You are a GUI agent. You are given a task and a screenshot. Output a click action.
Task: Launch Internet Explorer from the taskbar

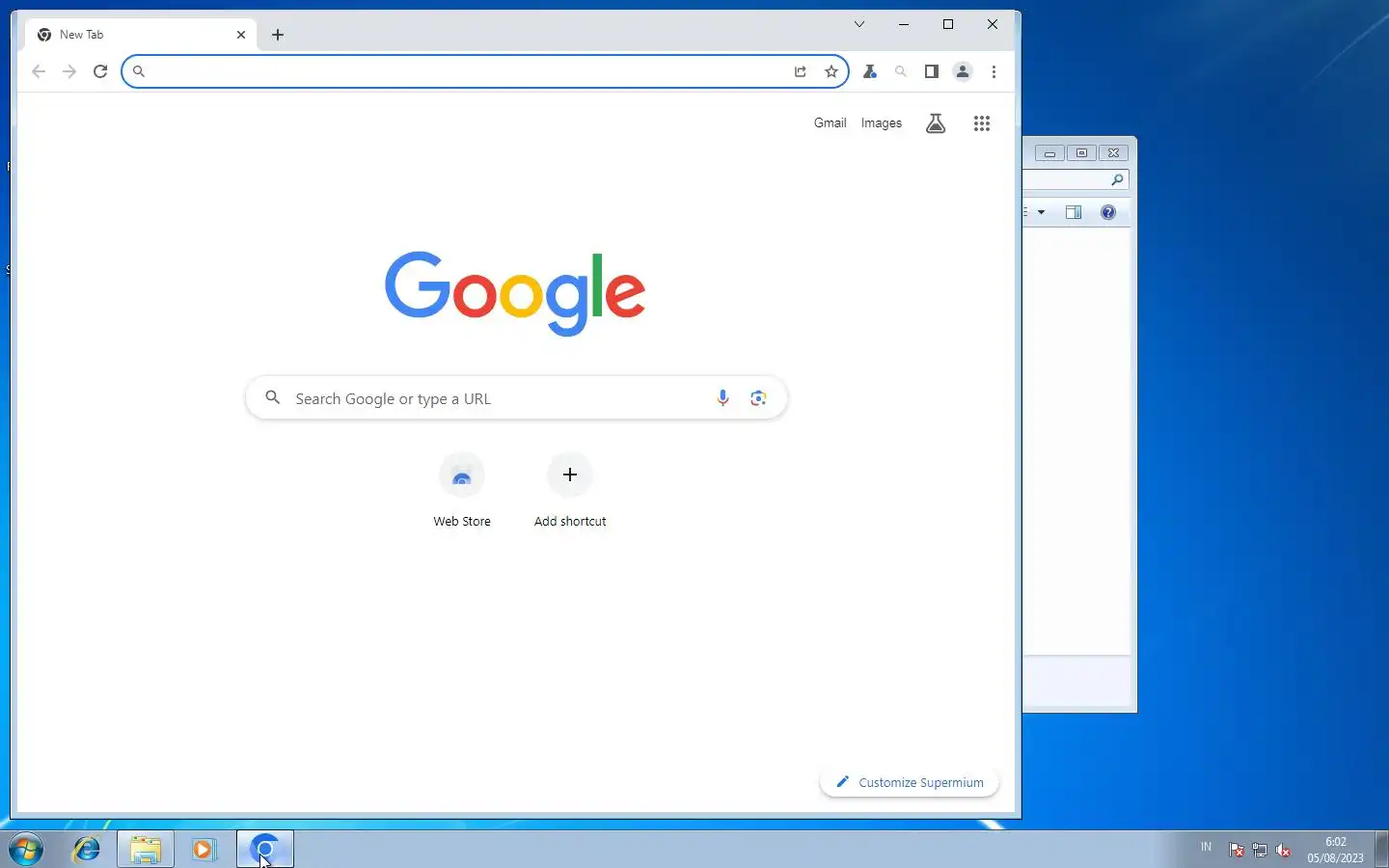pos(87,850)
